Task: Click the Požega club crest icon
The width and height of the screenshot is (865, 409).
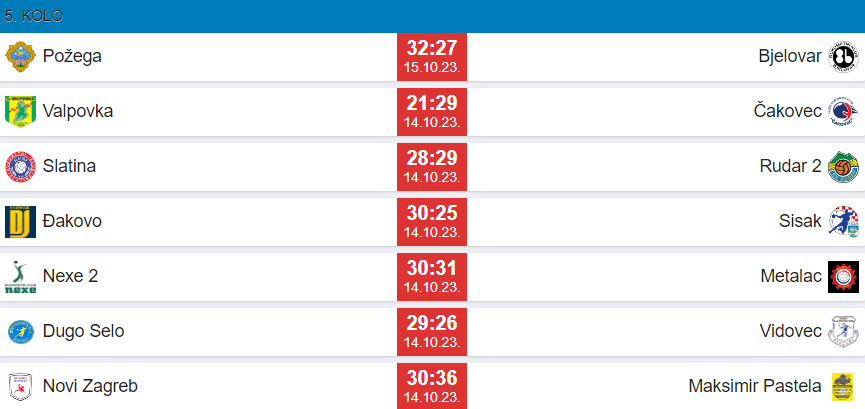Action: click(x=21, y=56)
